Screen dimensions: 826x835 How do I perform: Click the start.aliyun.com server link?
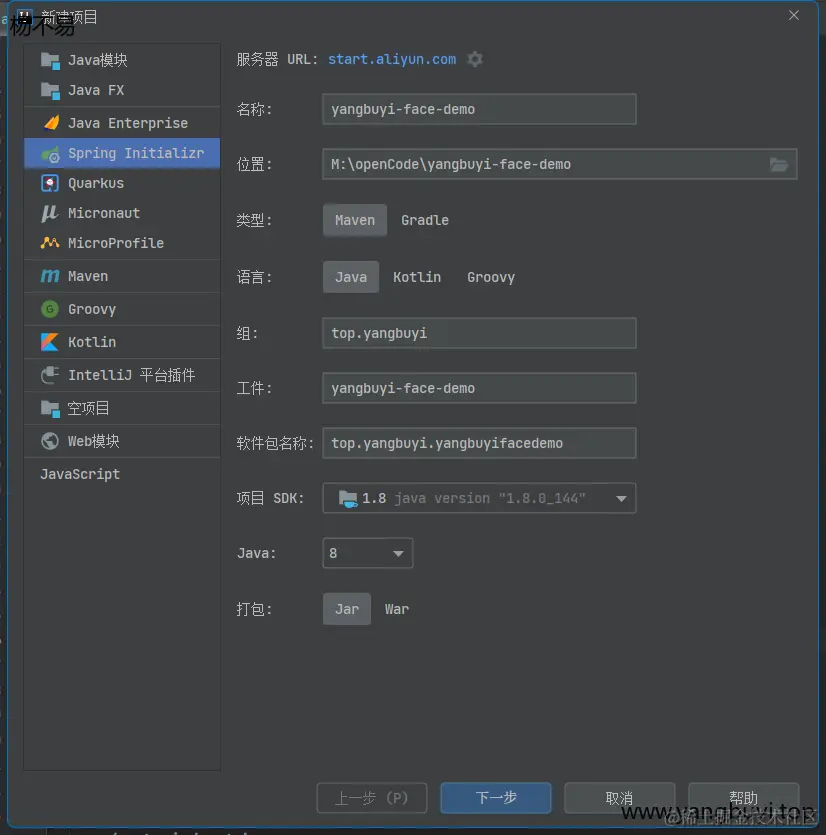tap(392, 59)
